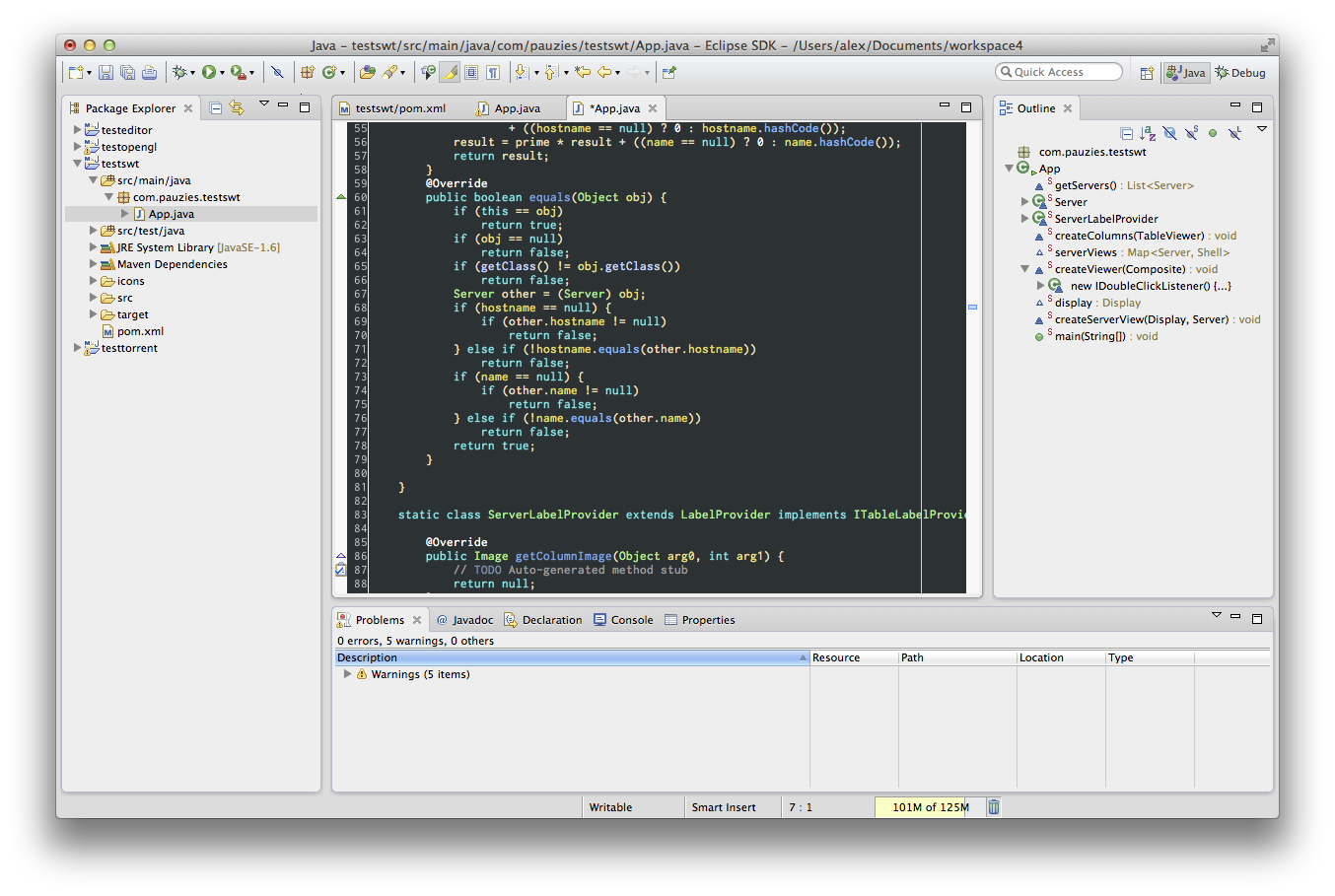This screenshot has height=896, width=1335.
Task: Expand the Maven Dependencies node
Action: [93, 264]
